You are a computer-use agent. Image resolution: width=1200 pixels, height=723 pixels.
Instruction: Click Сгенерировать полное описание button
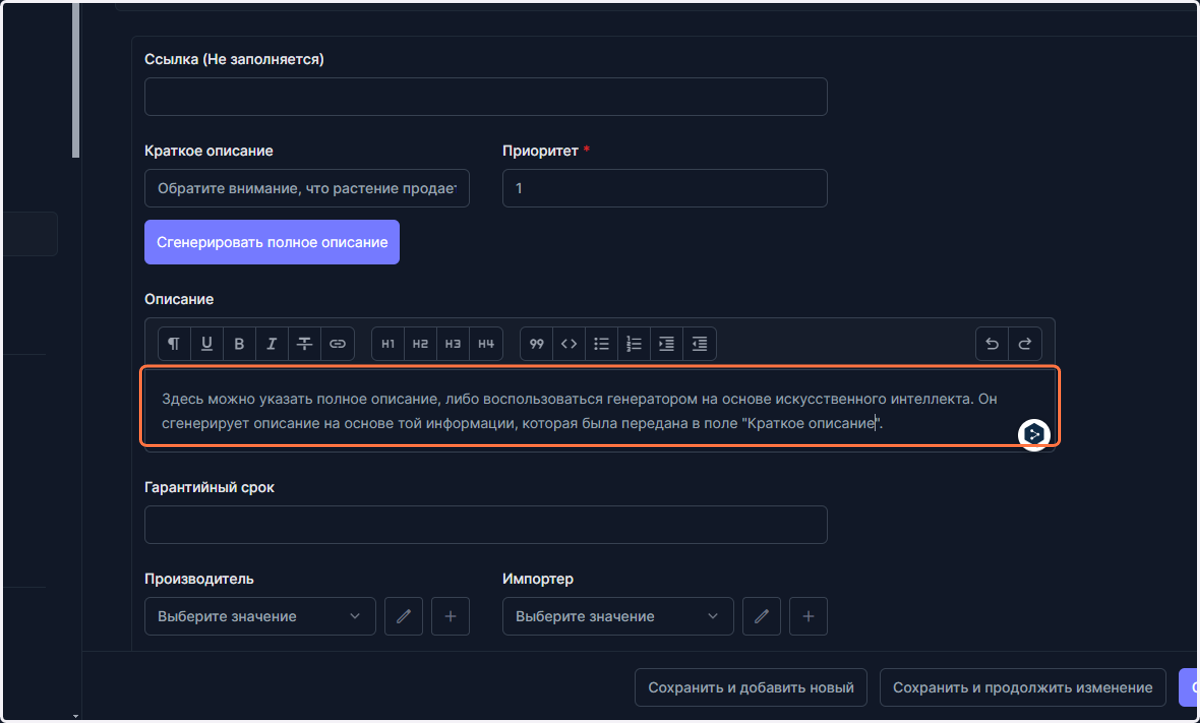tap(272, 242)
